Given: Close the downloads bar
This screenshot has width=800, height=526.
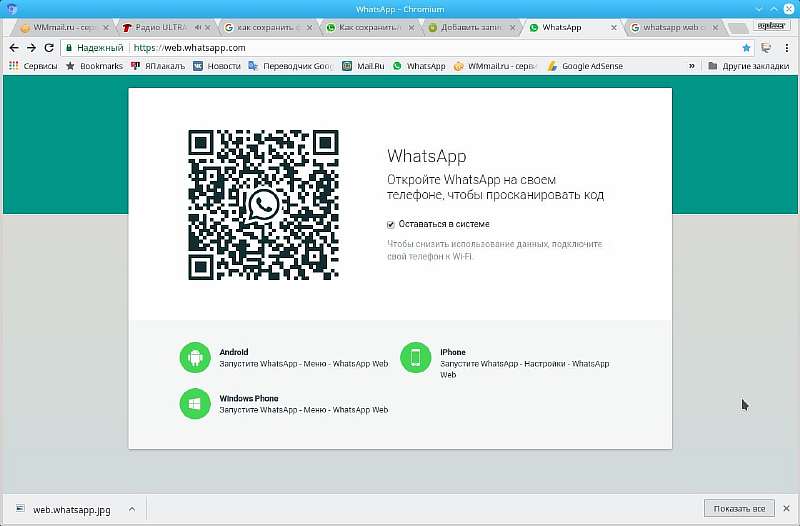Looking at the screenshot, I should (787, 509).
